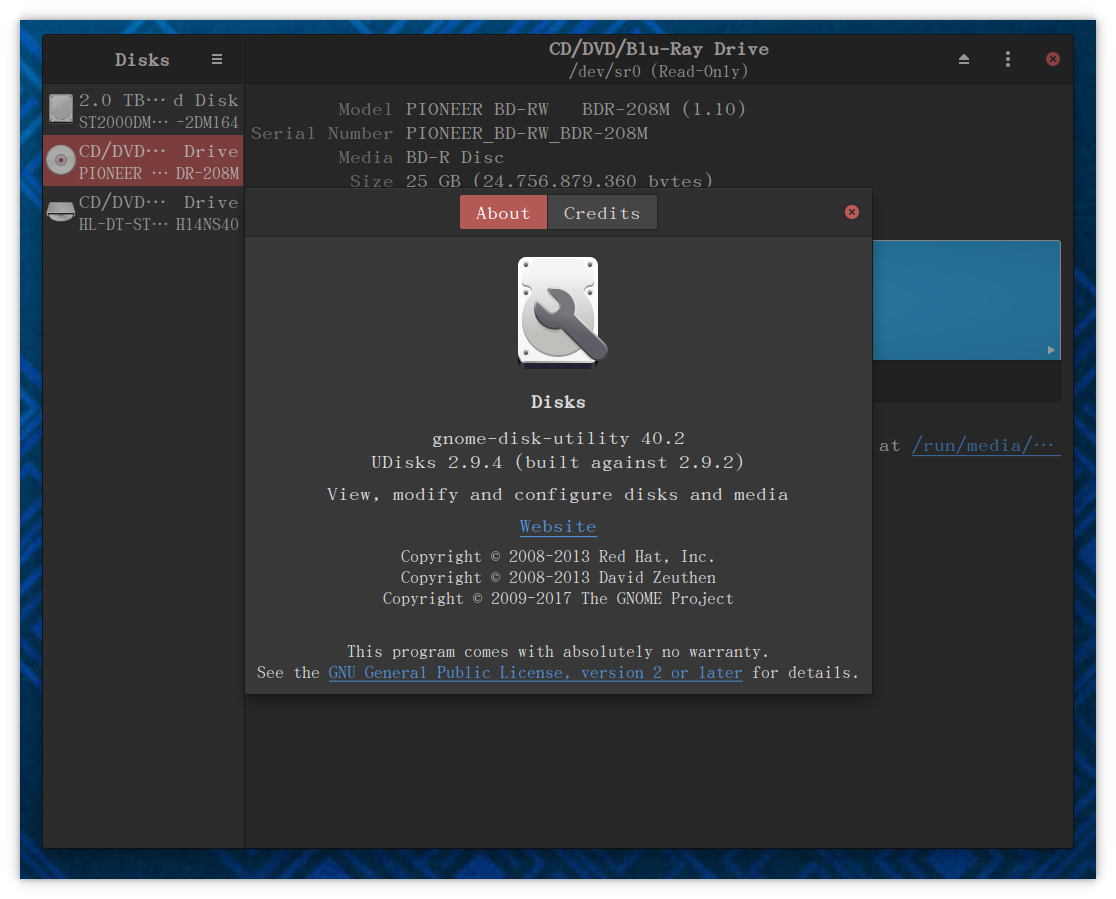1116x899 pixels.
Task: Select the PIONEER CD/DVD Drive entry
Action: [x=143, y=161]
